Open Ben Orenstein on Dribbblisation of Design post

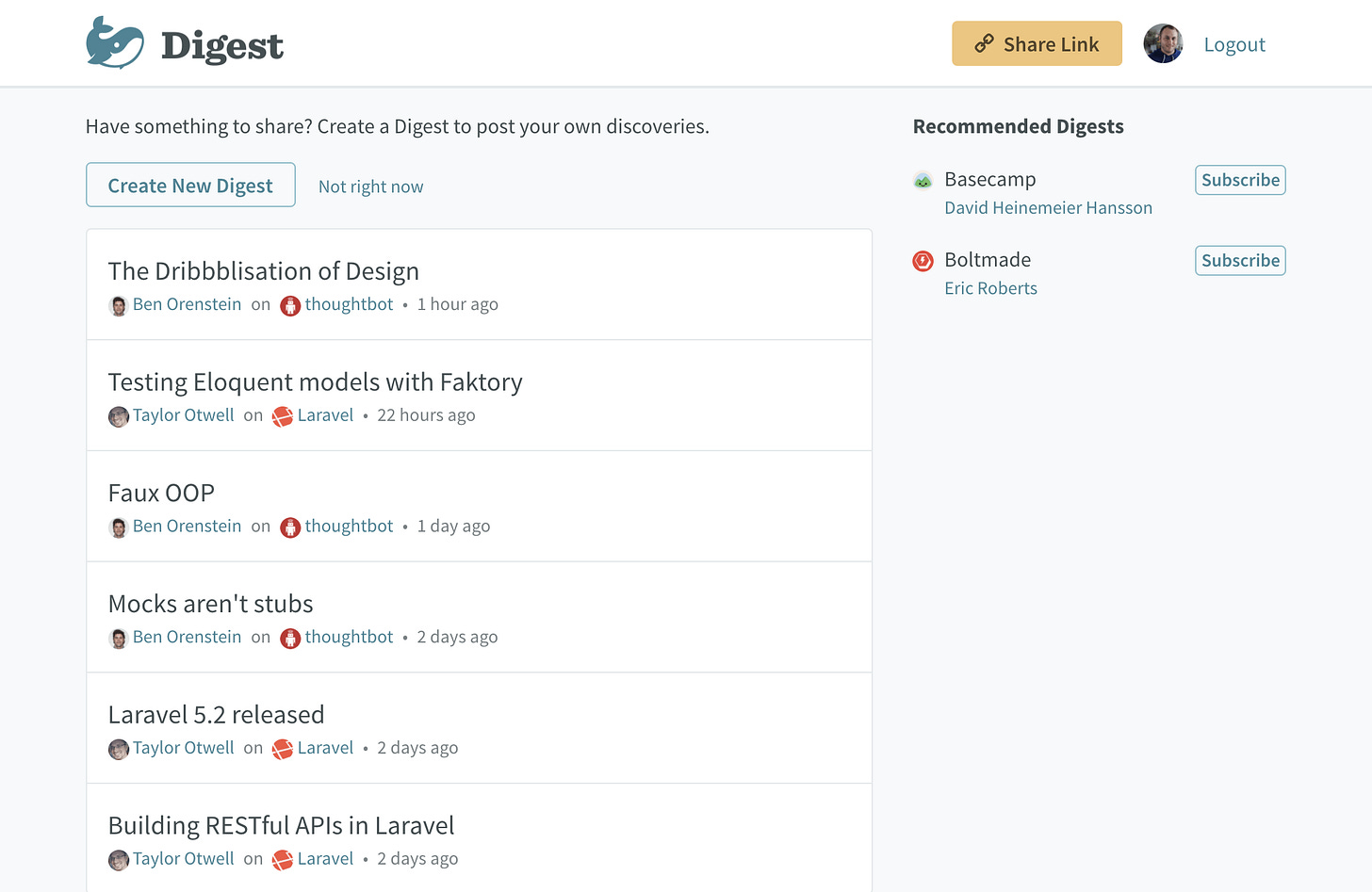click(x=187, y=304)
